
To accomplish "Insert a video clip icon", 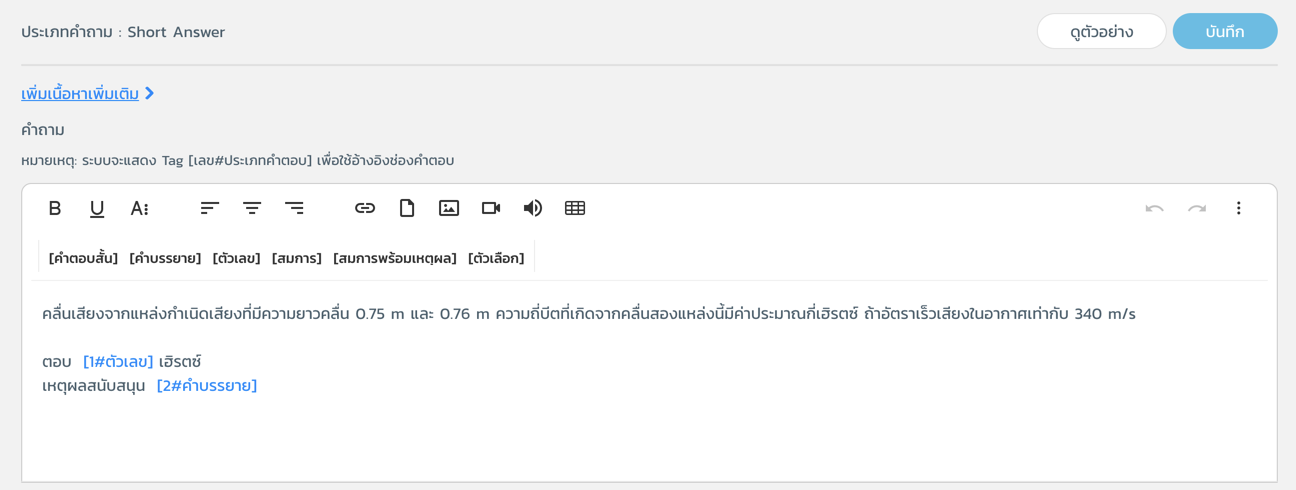I will pos(491,208).
